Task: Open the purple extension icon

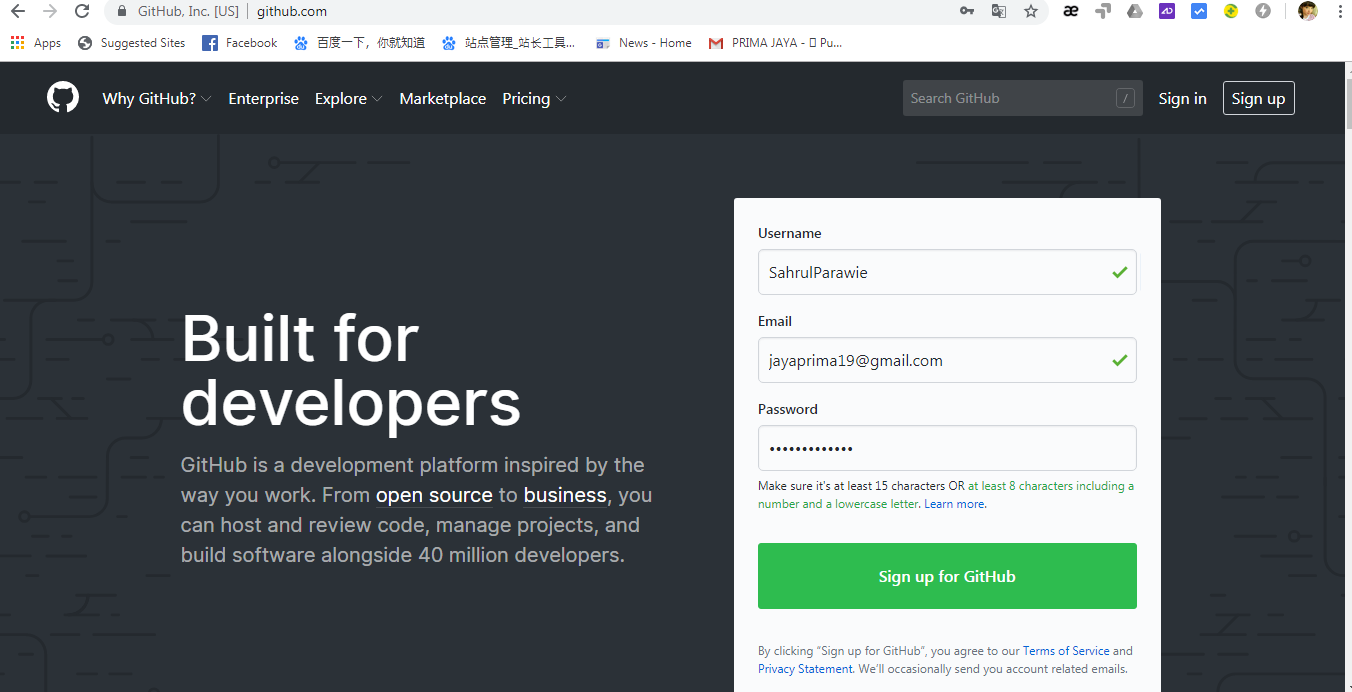Action: [x=1167, y=11]
